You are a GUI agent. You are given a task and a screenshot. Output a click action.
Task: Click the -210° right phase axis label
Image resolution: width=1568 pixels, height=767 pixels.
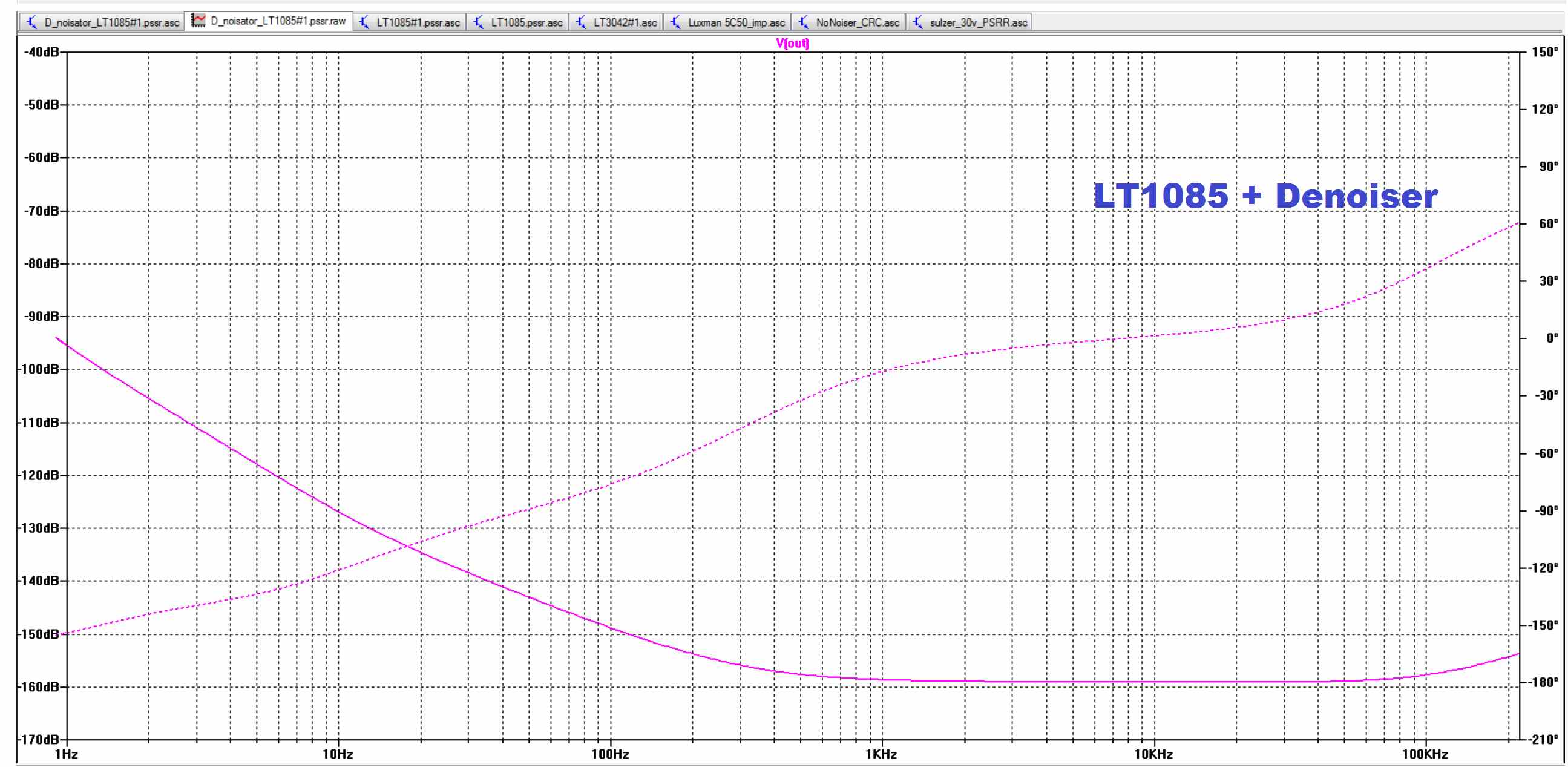pyautogui.click(x=1544, y=740)
